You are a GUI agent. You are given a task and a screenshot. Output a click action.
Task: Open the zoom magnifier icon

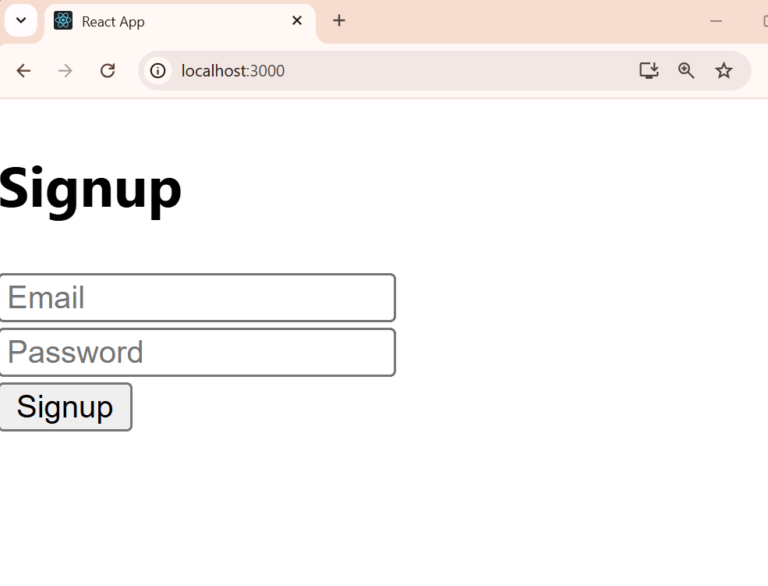pos(686,71)
